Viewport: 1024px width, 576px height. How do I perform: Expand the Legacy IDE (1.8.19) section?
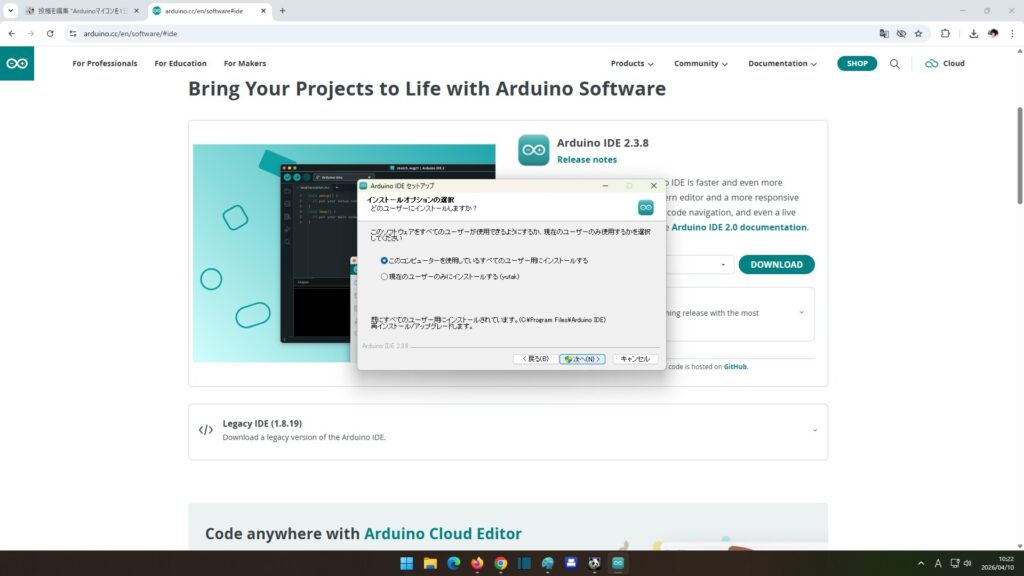pos(814,430)
